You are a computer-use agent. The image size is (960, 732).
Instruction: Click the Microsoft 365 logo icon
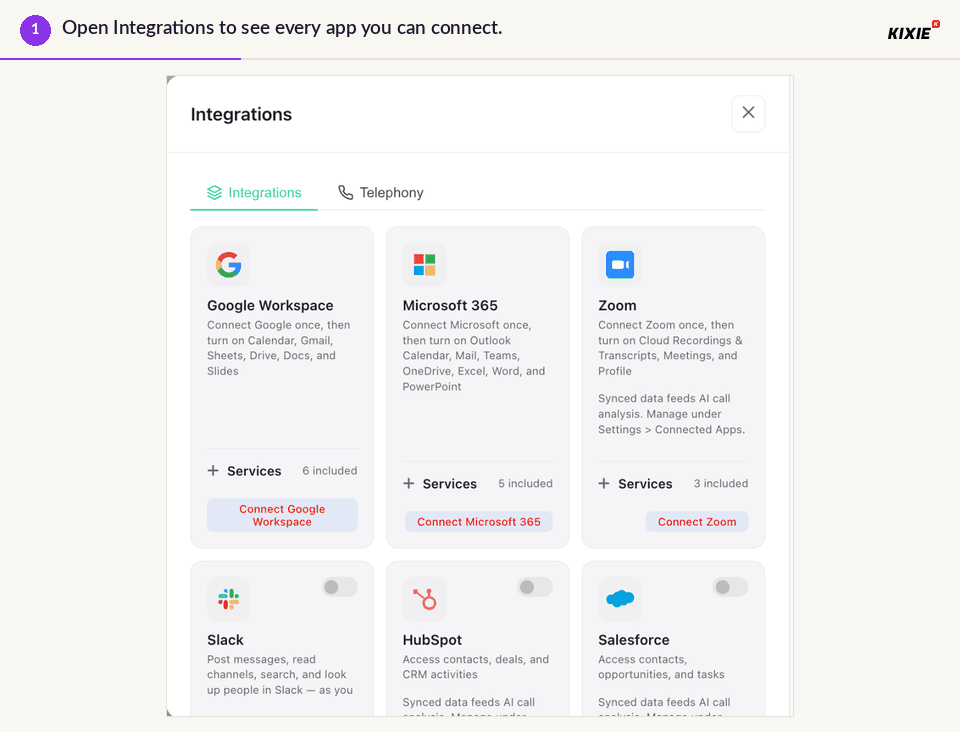(424, 265)
